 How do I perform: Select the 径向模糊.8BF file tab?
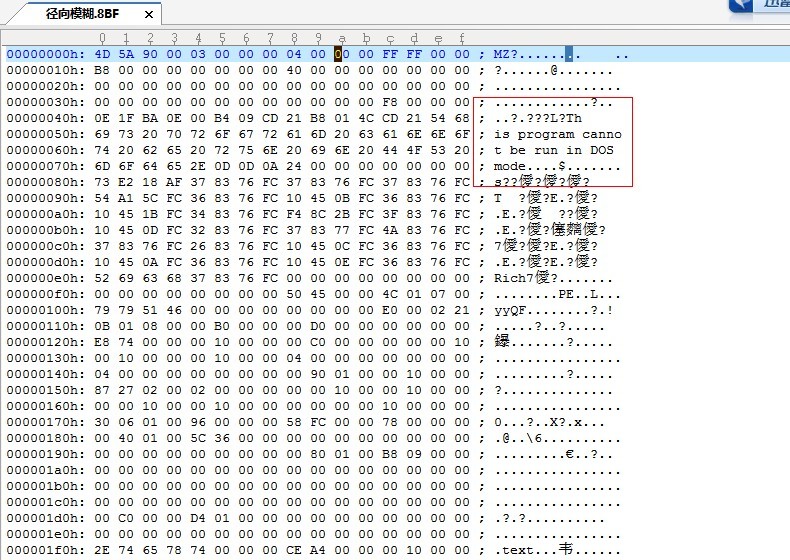pos(83,14)
